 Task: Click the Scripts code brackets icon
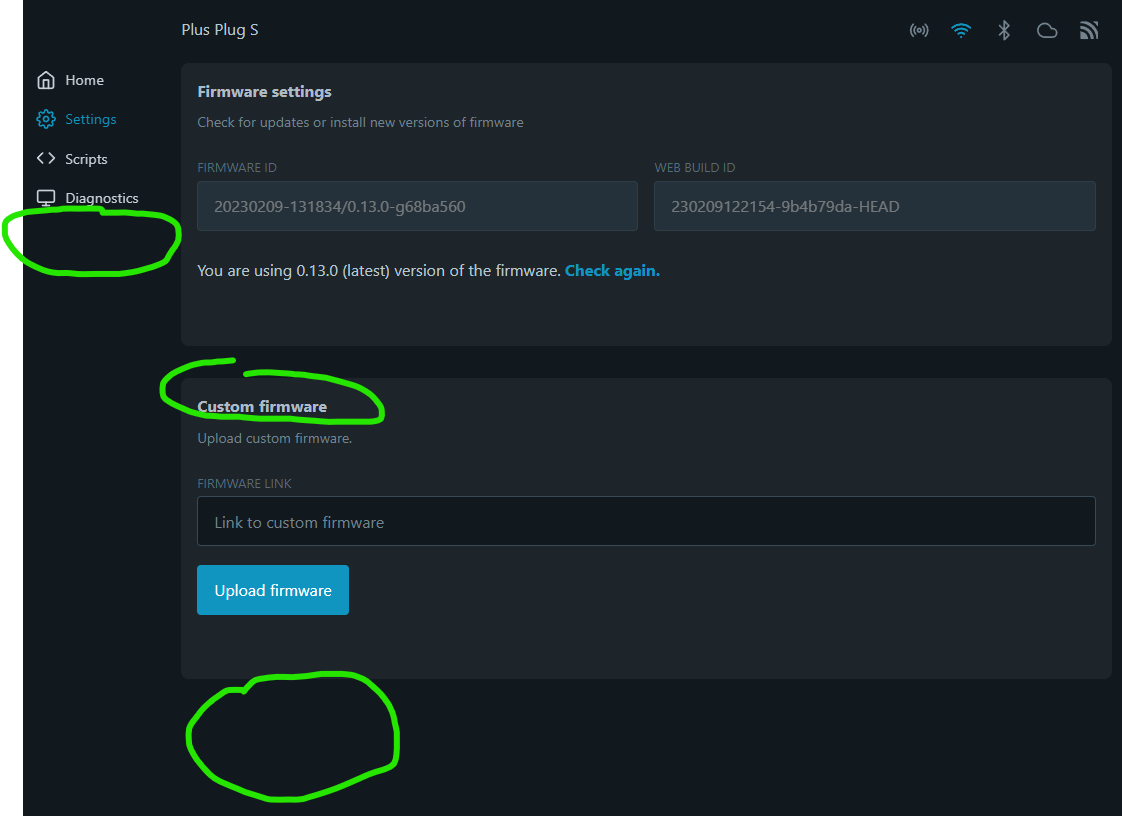[x=46, y=158]
